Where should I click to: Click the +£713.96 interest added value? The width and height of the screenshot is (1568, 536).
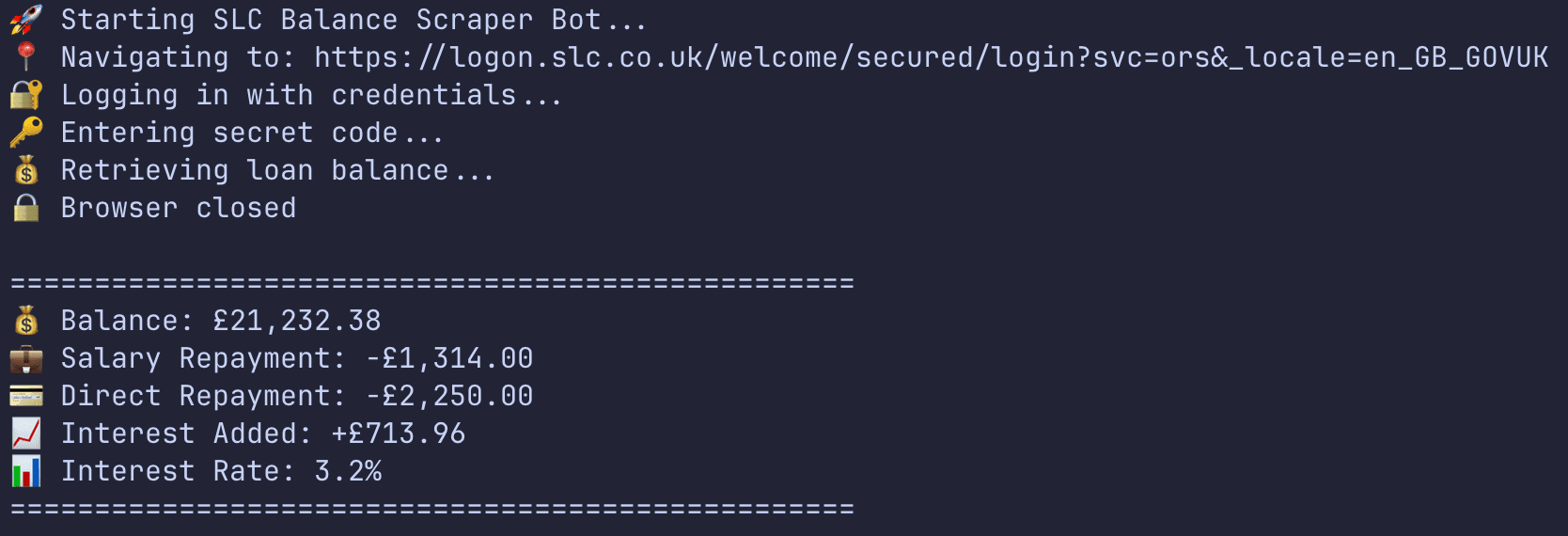[x=399, y=434]
